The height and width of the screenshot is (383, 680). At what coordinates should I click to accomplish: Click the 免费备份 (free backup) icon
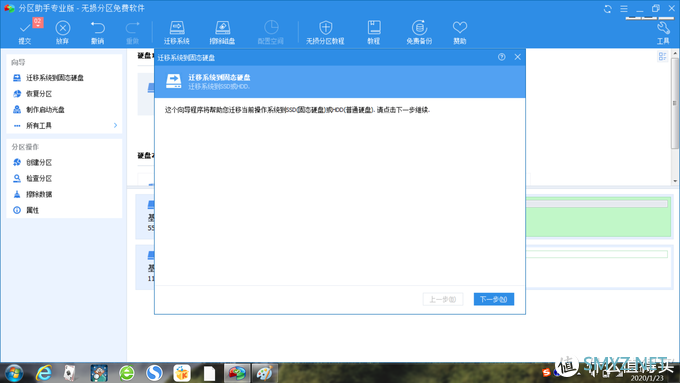pyautogui.click(x=419, y=28)
